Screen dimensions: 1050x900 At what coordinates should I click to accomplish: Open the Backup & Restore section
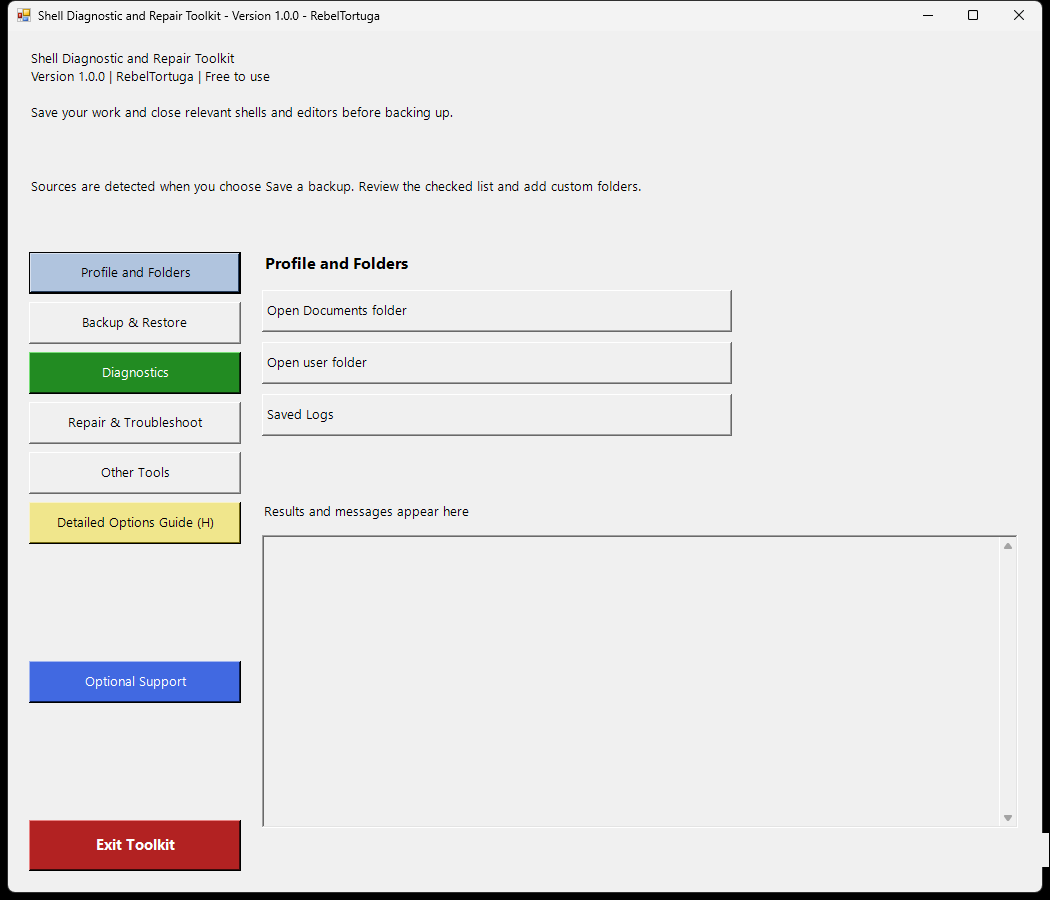135,323
